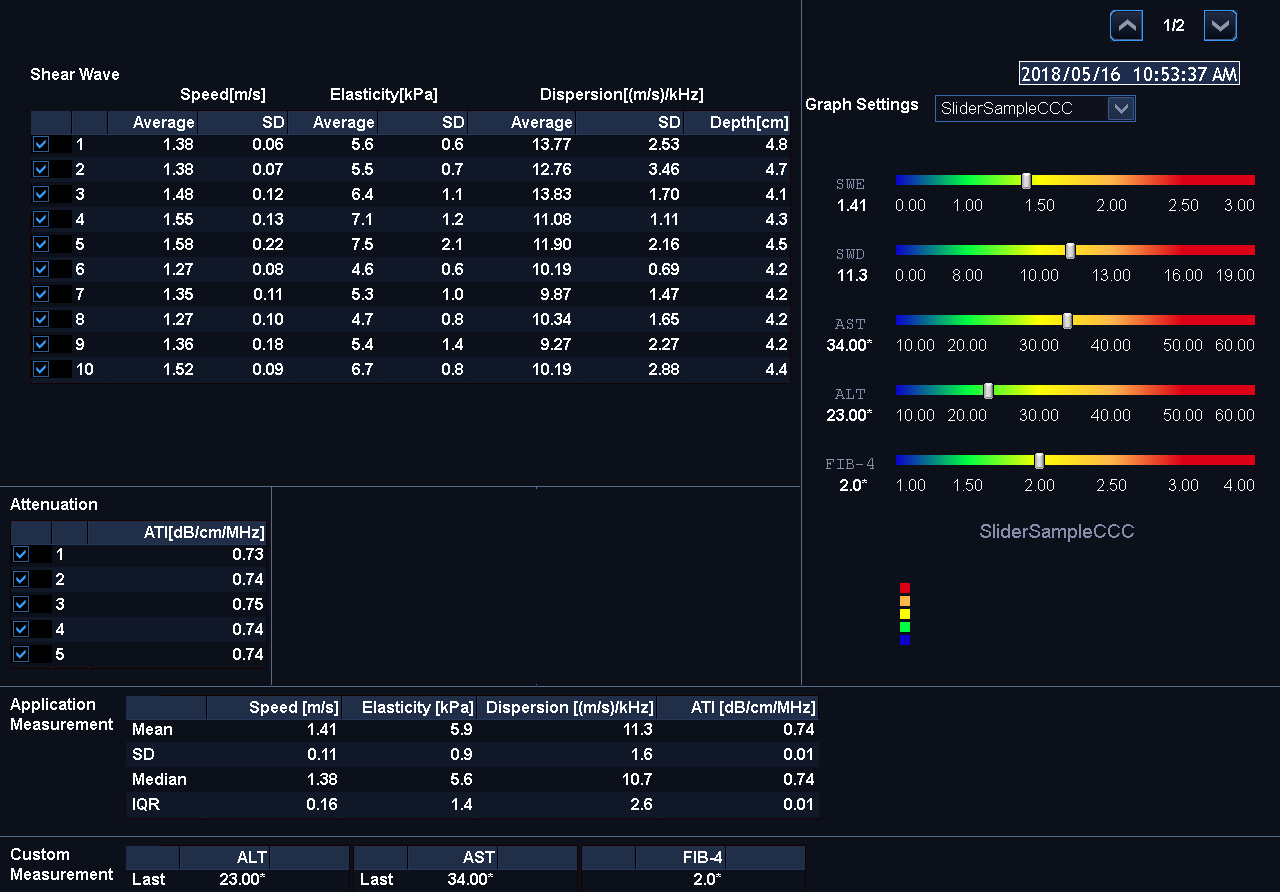Click the FIB-4 slider handle
Screen dimensions: 1280x892
pyautogui.click(x=1039, y=460)
